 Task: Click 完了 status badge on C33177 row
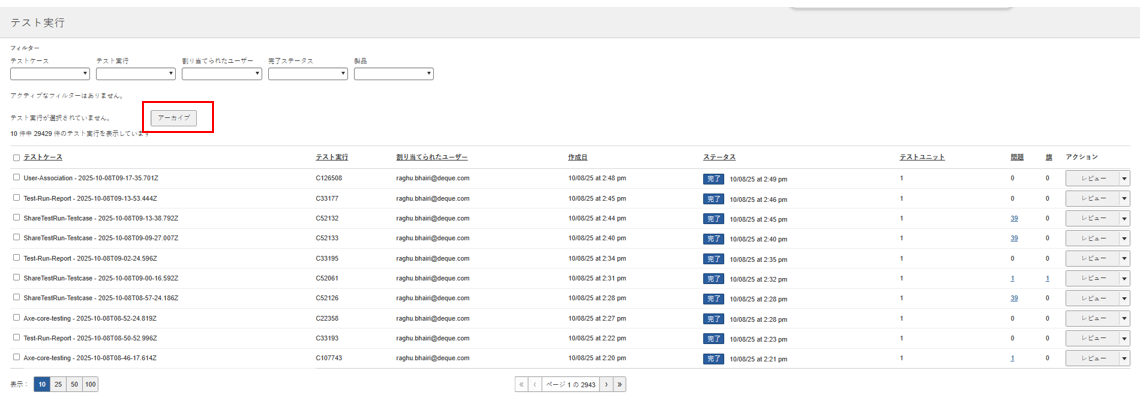[x=713, y=199]
